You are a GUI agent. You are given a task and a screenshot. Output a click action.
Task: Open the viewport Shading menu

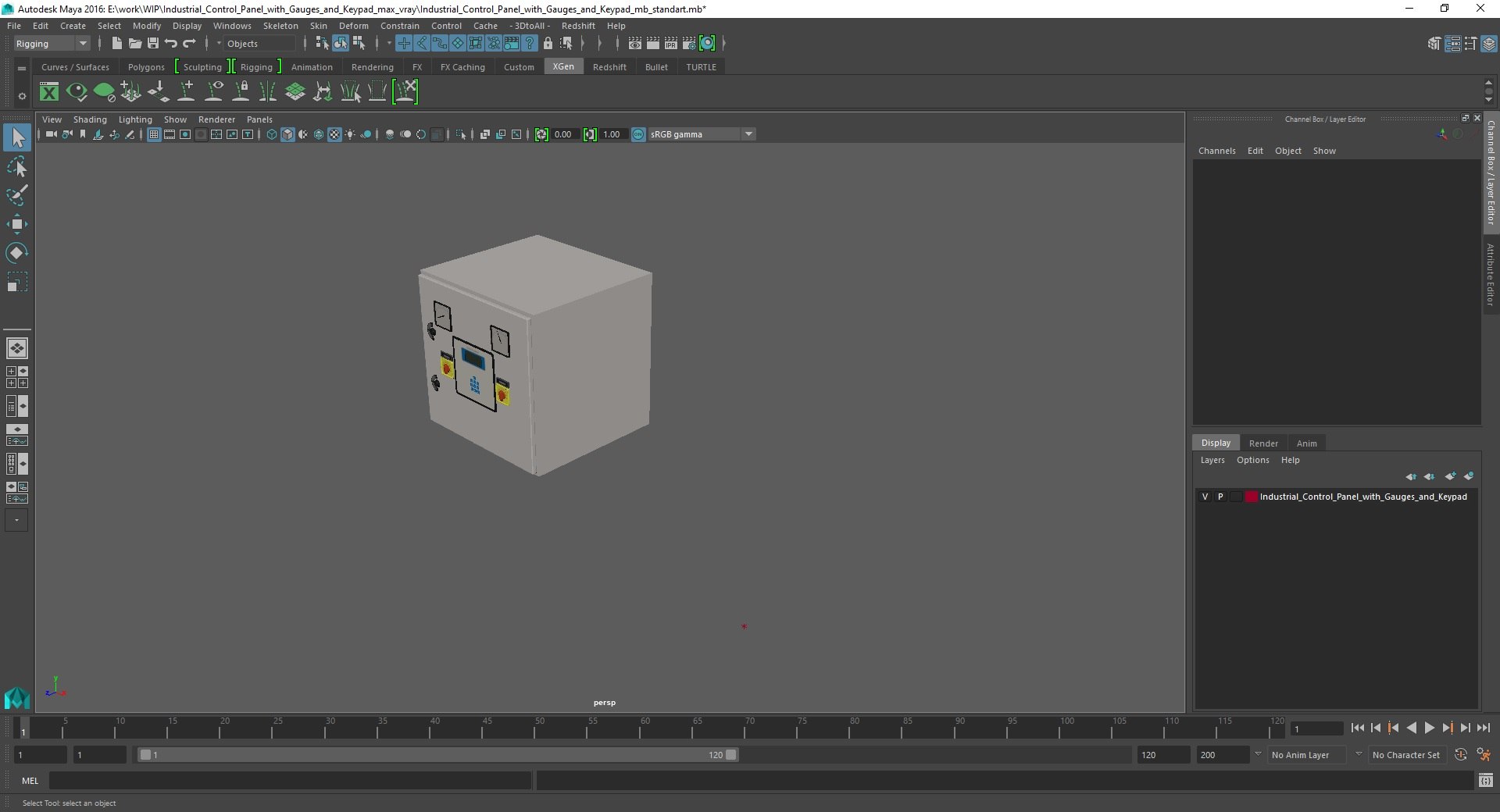[x=90, y=119]
